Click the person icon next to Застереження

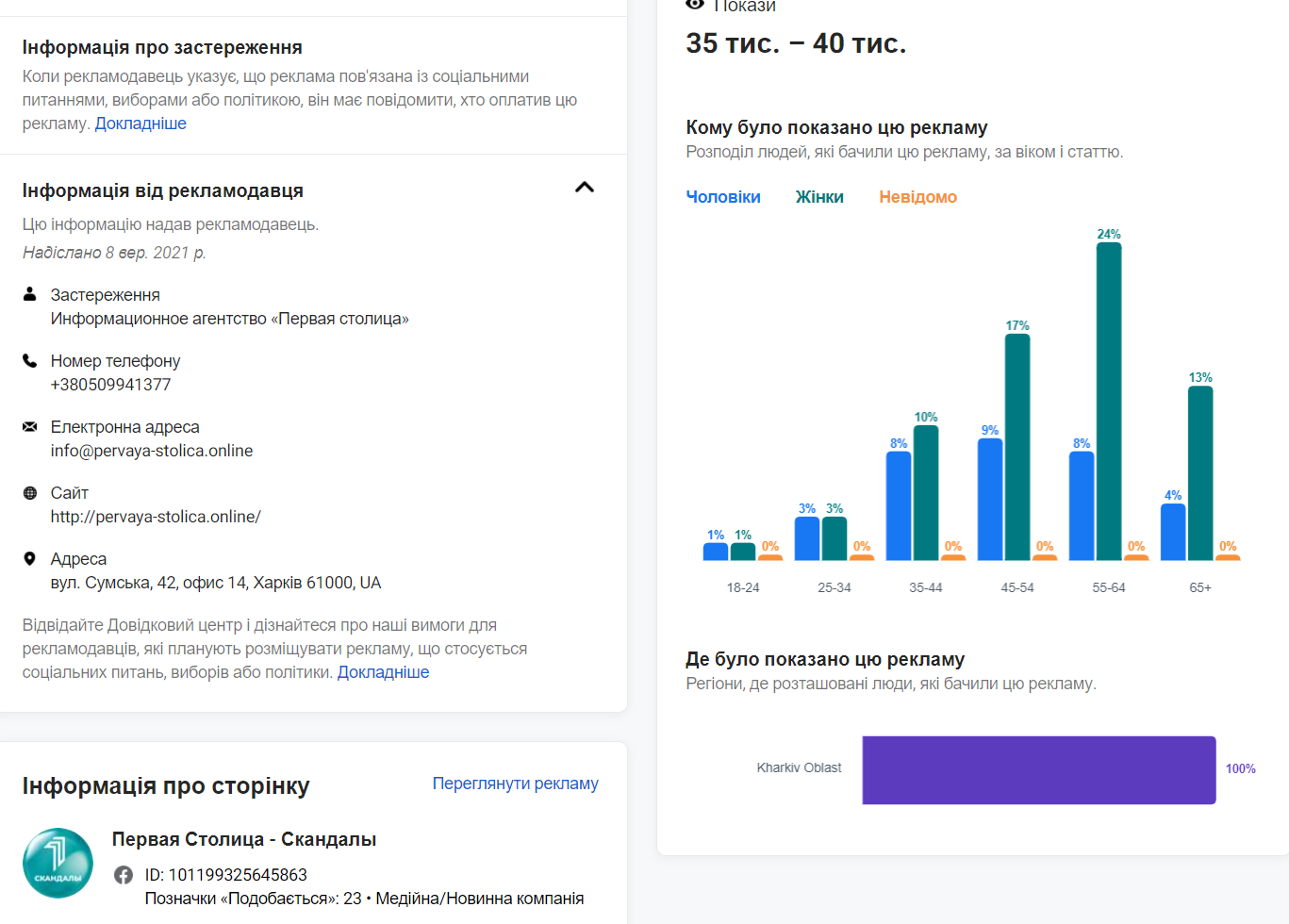tap(30, 294)
